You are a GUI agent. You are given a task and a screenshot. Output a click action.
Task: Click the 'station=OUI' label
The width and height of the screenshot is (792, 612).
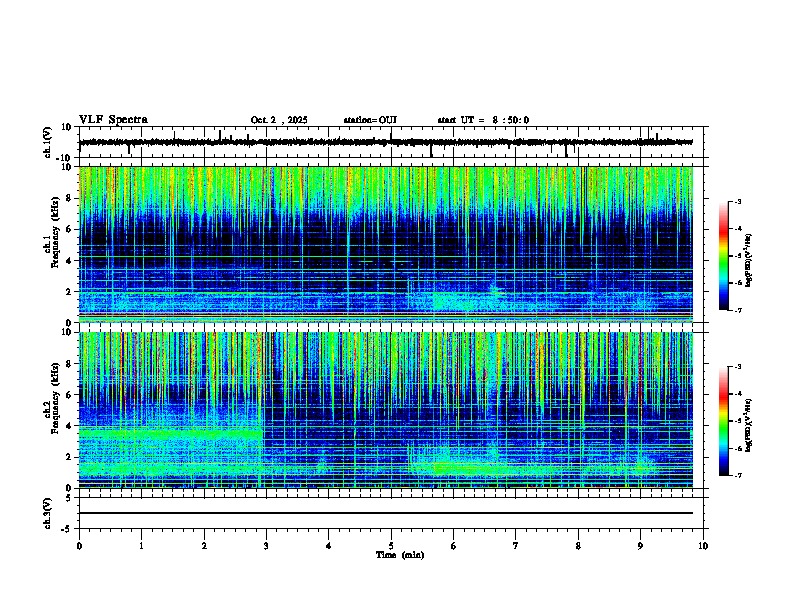click(370, 120)
